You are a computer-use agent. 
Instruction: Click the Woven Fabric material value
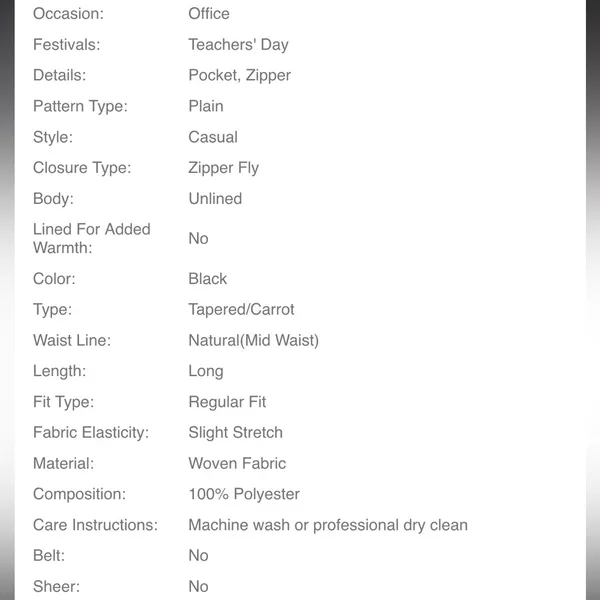[x=237, y=463]
